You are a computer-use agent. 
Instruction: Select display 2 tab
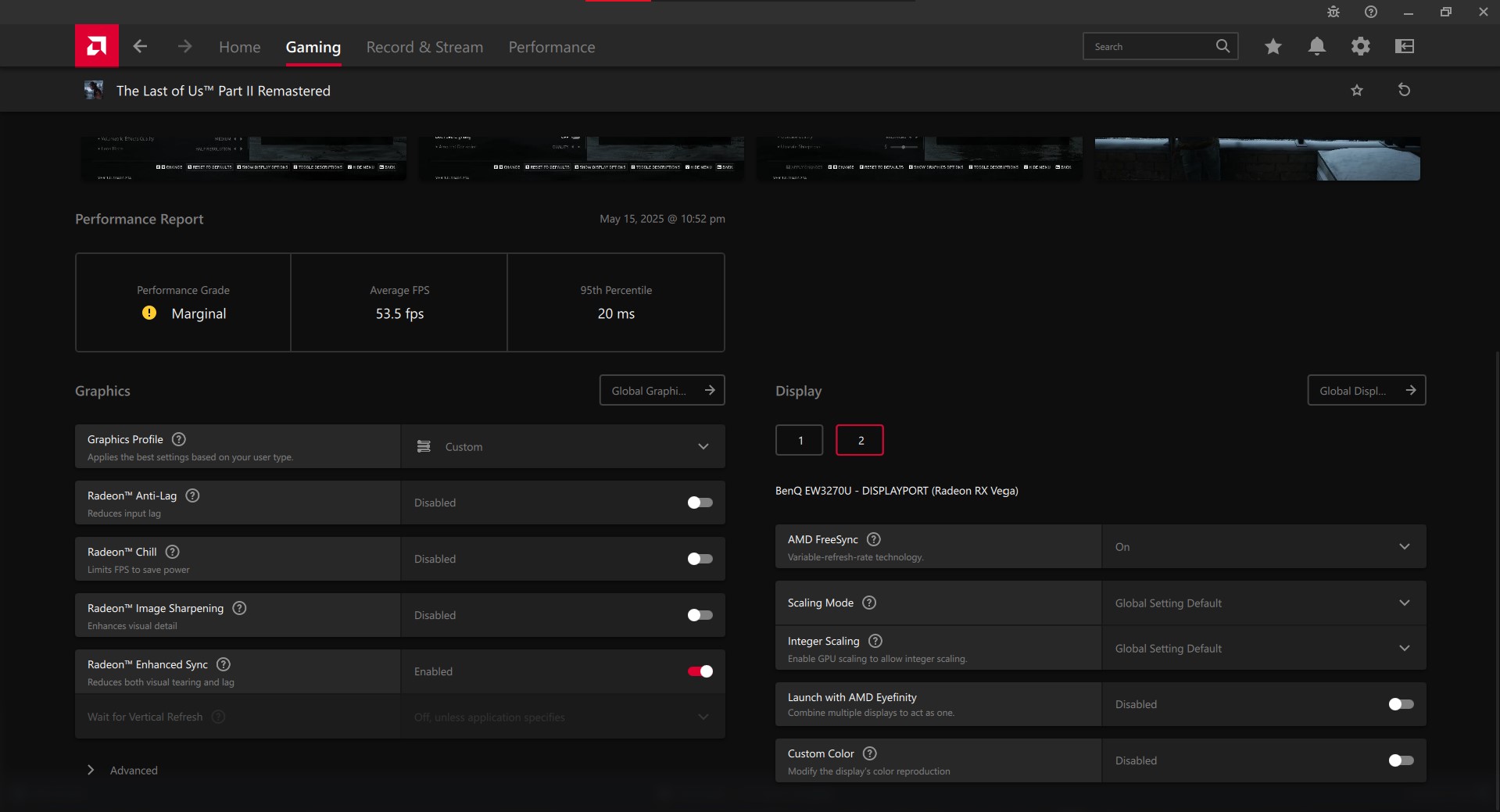tap(860, 440)
